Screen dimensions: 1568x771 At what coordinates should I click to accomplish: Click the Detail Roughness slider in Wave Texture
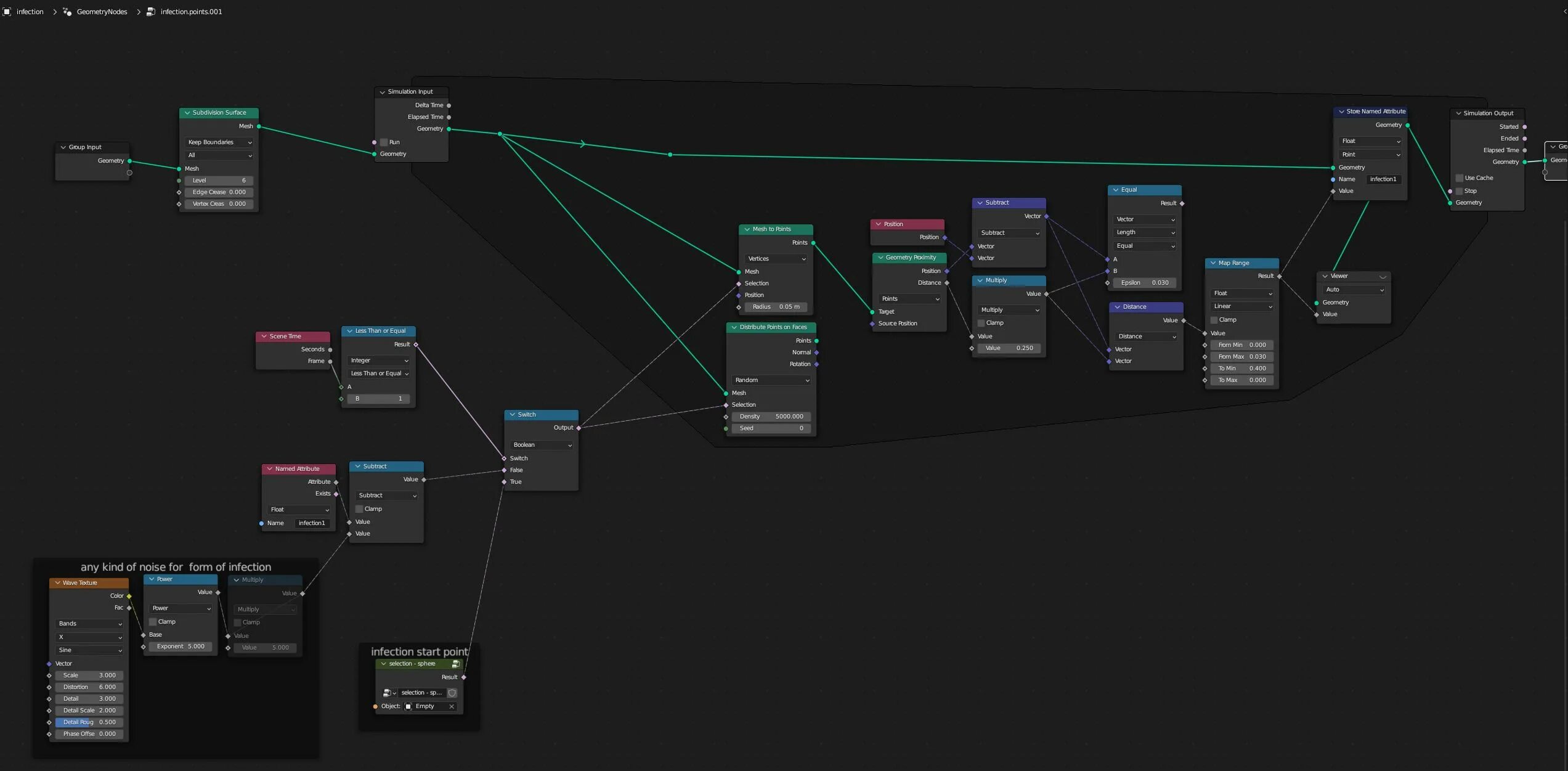pyautogui.click(x=89, y=722)
